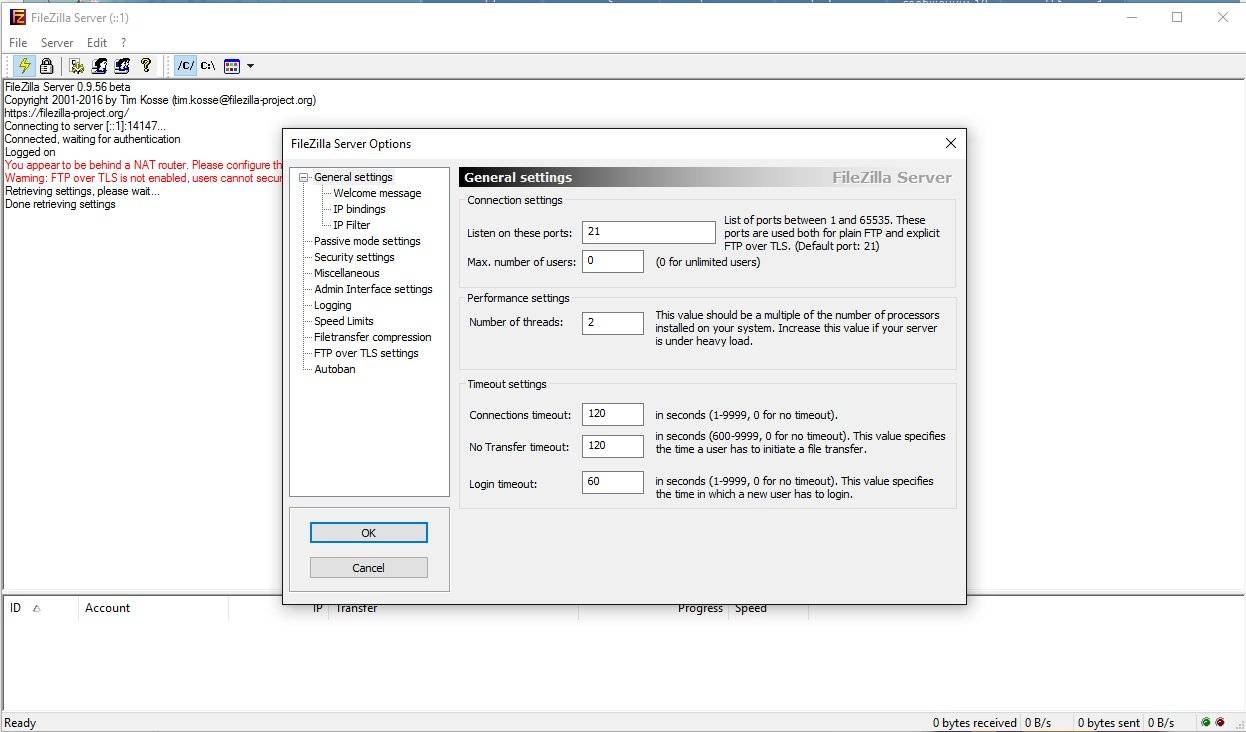Image resolution: width=1246 pixels, height=732 pixels.
Task: Click the red status indicator in status bar
Action: point(1220,722)
